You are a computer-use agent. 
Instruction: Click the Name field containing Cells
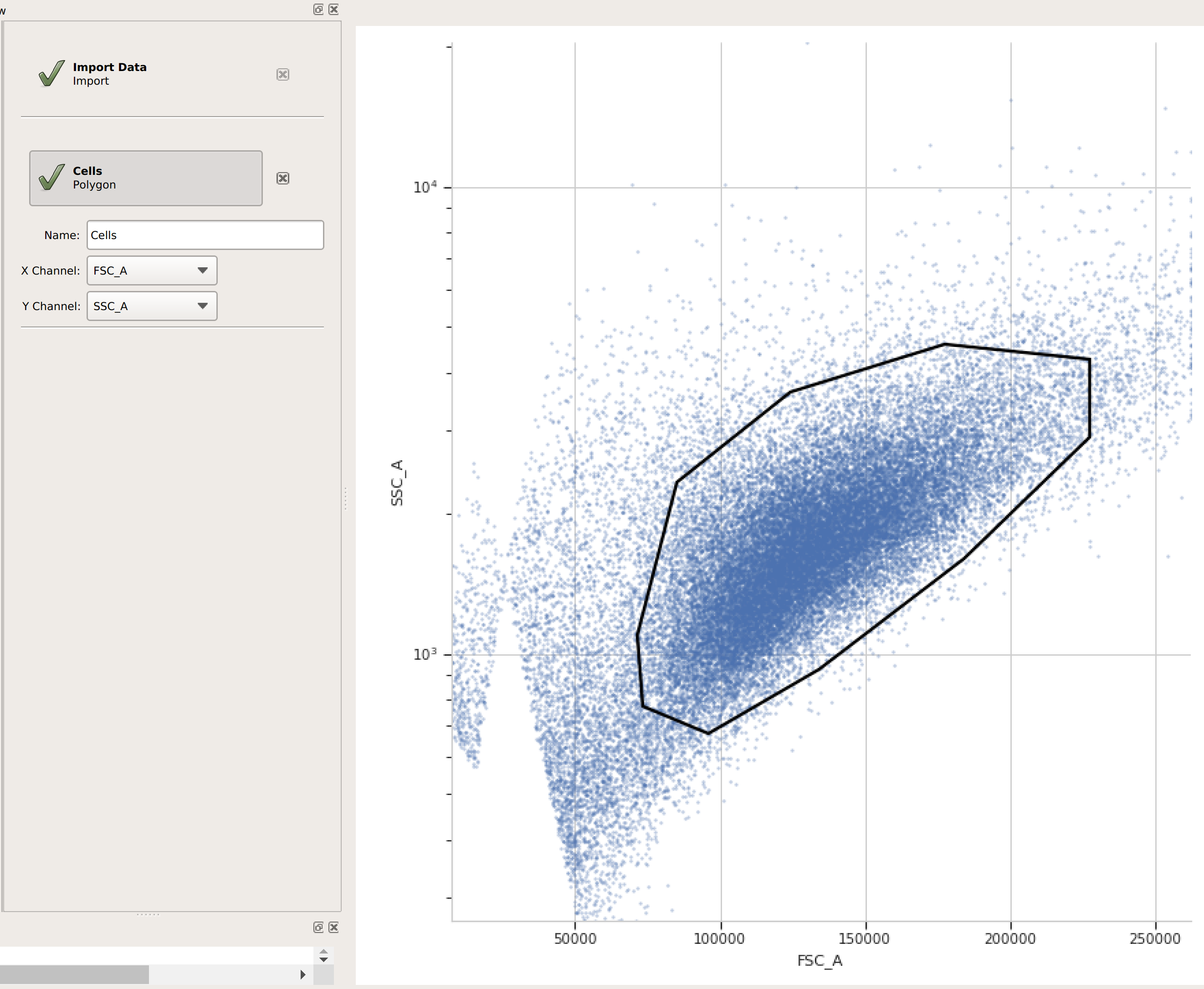[205, 235]
